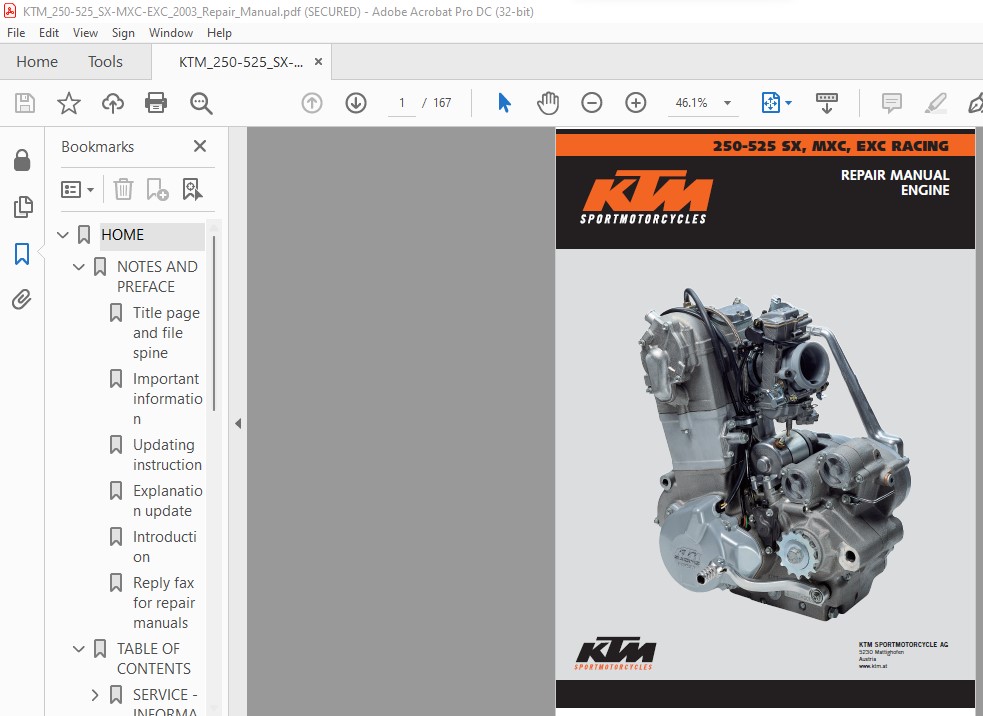Click the find current bookmark icon
This screenshot has width=983, height=716.
tap(192, 189)
